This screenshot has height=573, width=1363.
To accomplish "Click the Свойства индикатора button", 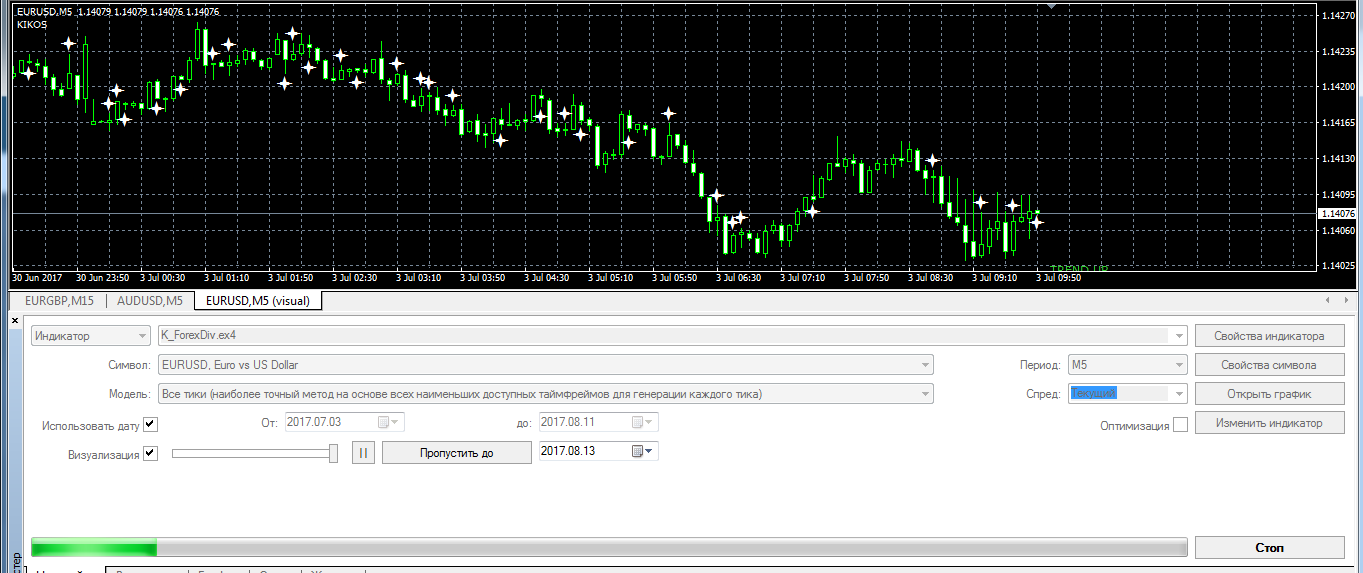I will 1269,336.
